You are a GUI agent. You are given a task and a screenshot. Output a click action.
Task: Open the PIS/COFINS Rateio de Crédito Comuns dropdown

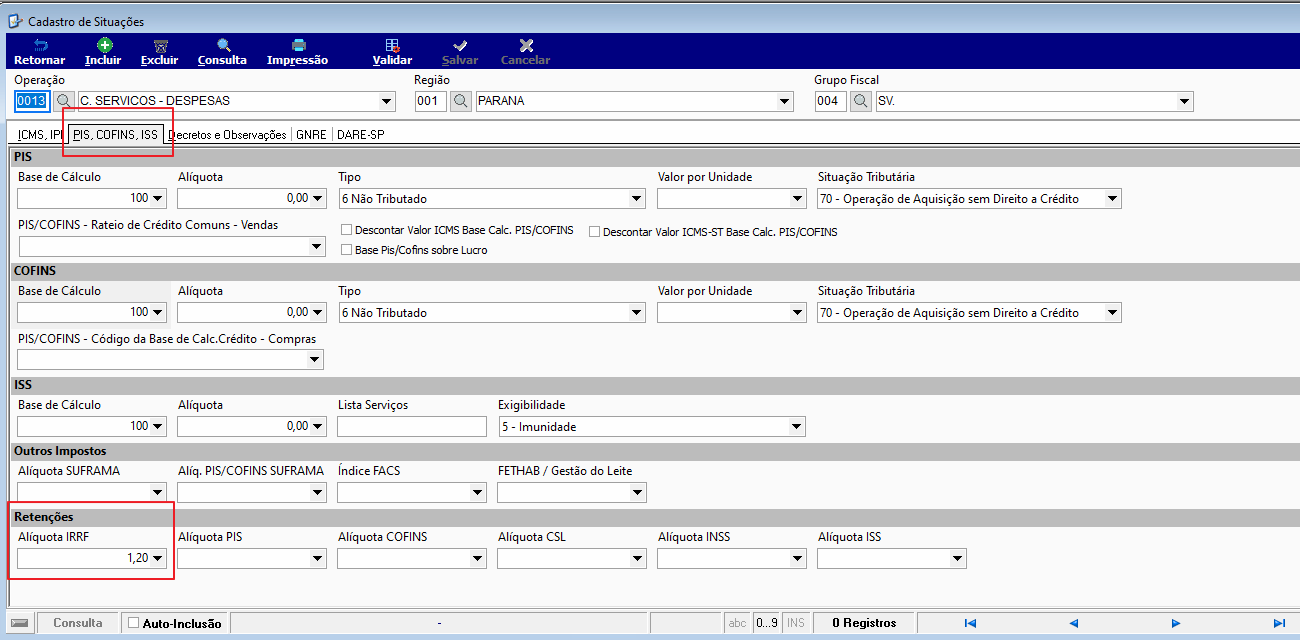click(x=317, y=246)
